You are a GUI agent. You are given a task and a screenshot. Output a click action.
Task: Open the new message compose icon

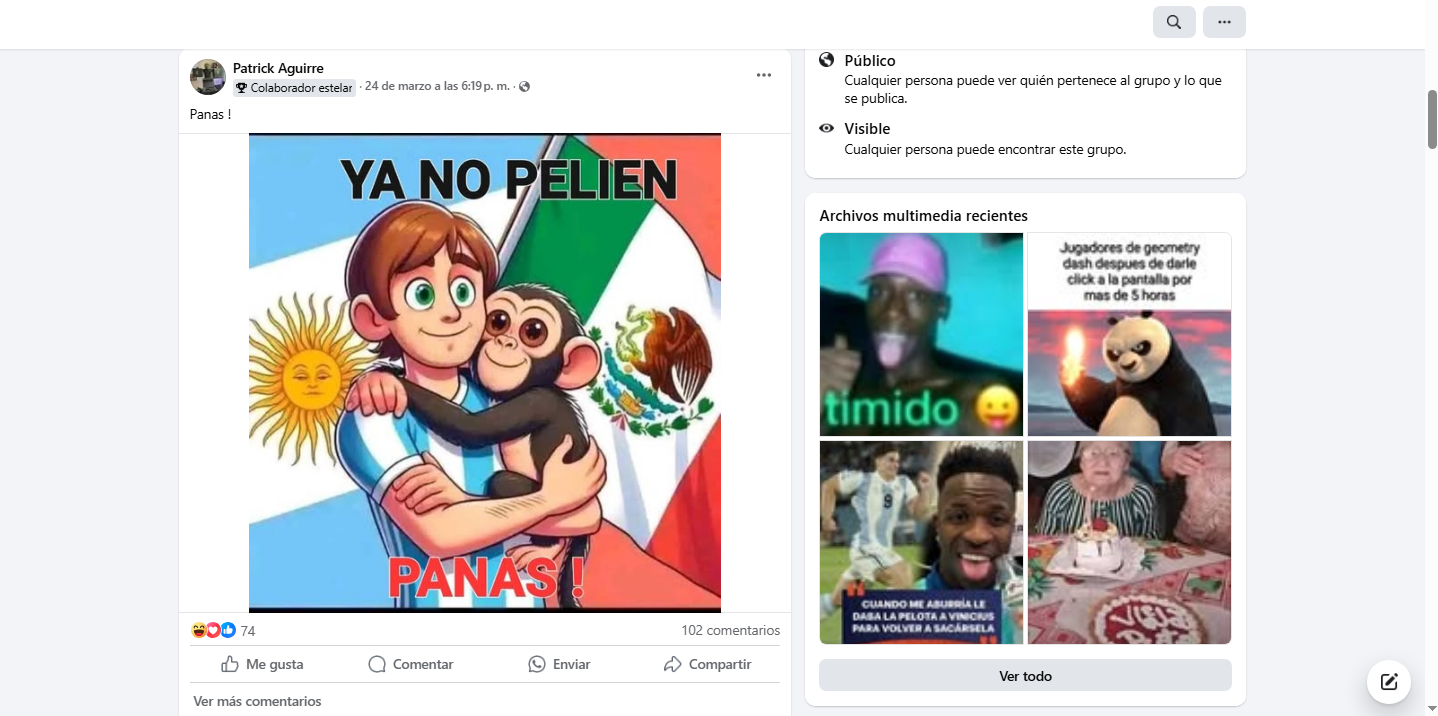[x=1389, y=682]
